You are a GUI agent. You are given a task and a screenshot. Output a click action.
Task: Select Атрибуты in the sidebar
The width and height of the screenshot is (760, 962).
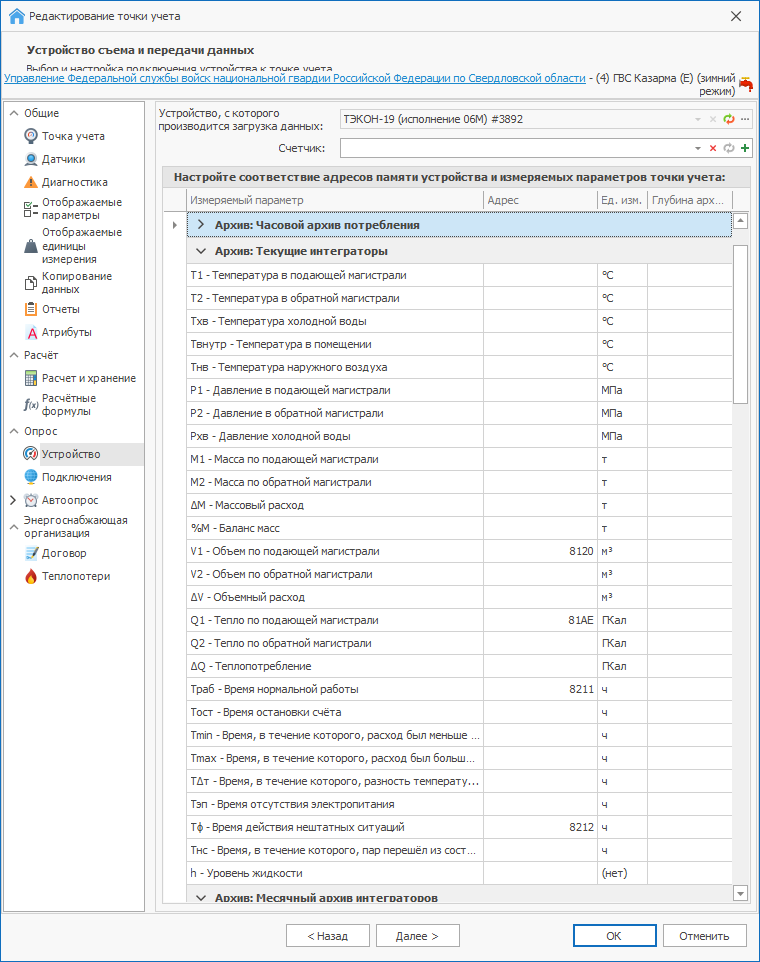[x=66, y=332]
